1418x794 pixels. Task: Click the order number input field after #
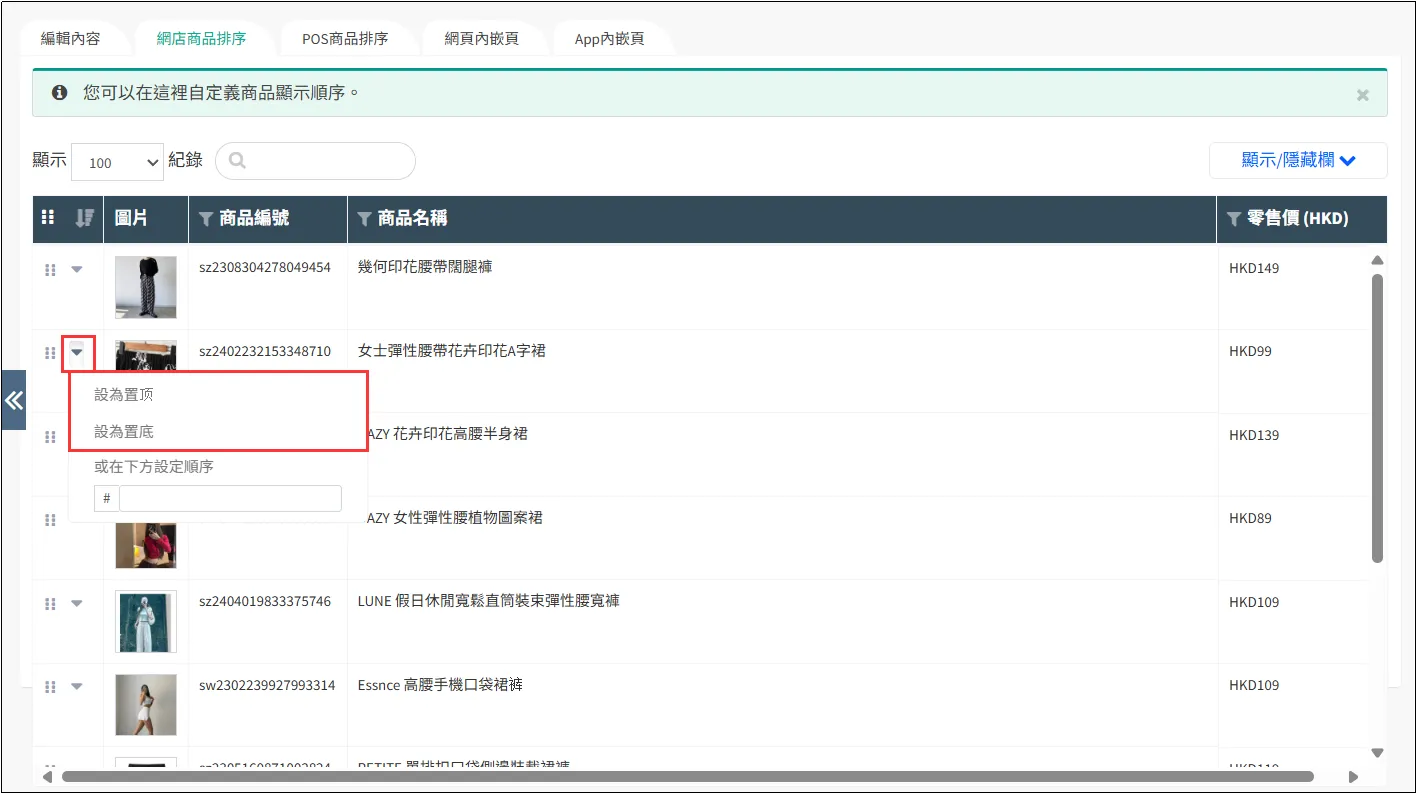click(230, 498)
